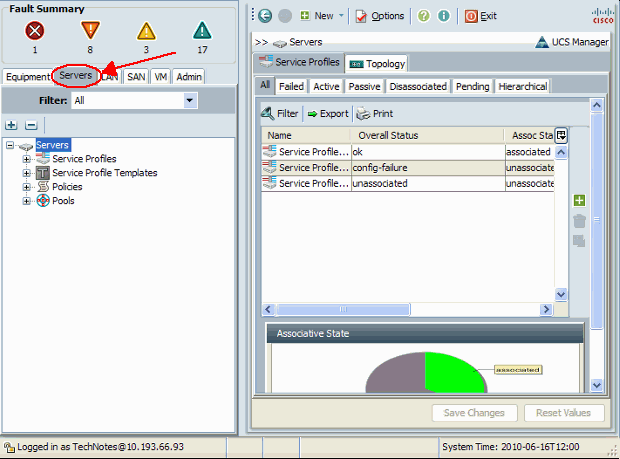Click the Filter button in table toolbar

[280, 114]
